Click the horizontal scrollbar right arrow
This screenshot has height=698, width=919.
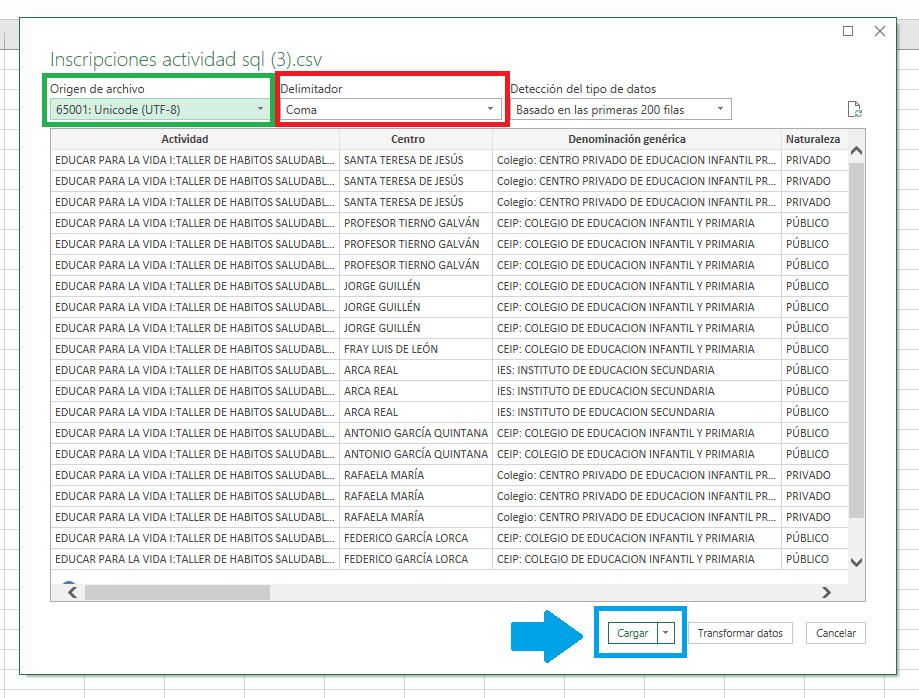tap(826, 593)
